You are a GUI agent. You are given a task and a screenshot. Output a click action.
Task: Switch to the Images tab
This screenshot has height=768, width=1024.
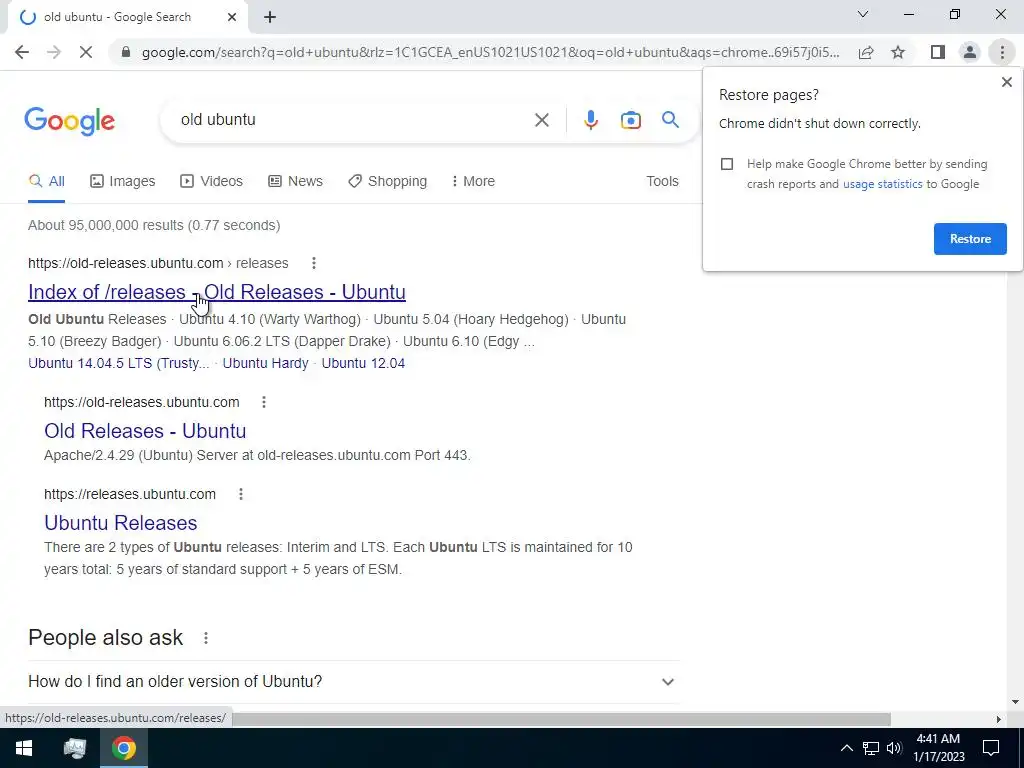click(123, 181)
